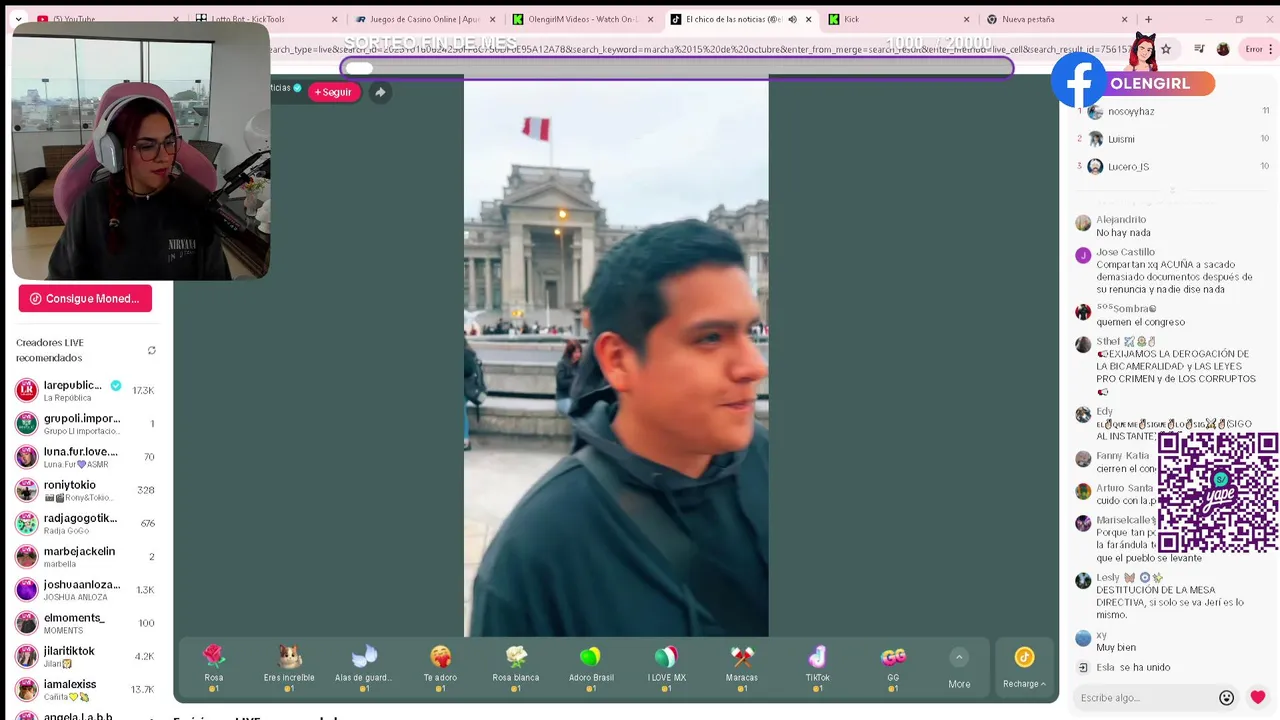
Task: Close the YouTube browser tab
Action: [176, 19]
